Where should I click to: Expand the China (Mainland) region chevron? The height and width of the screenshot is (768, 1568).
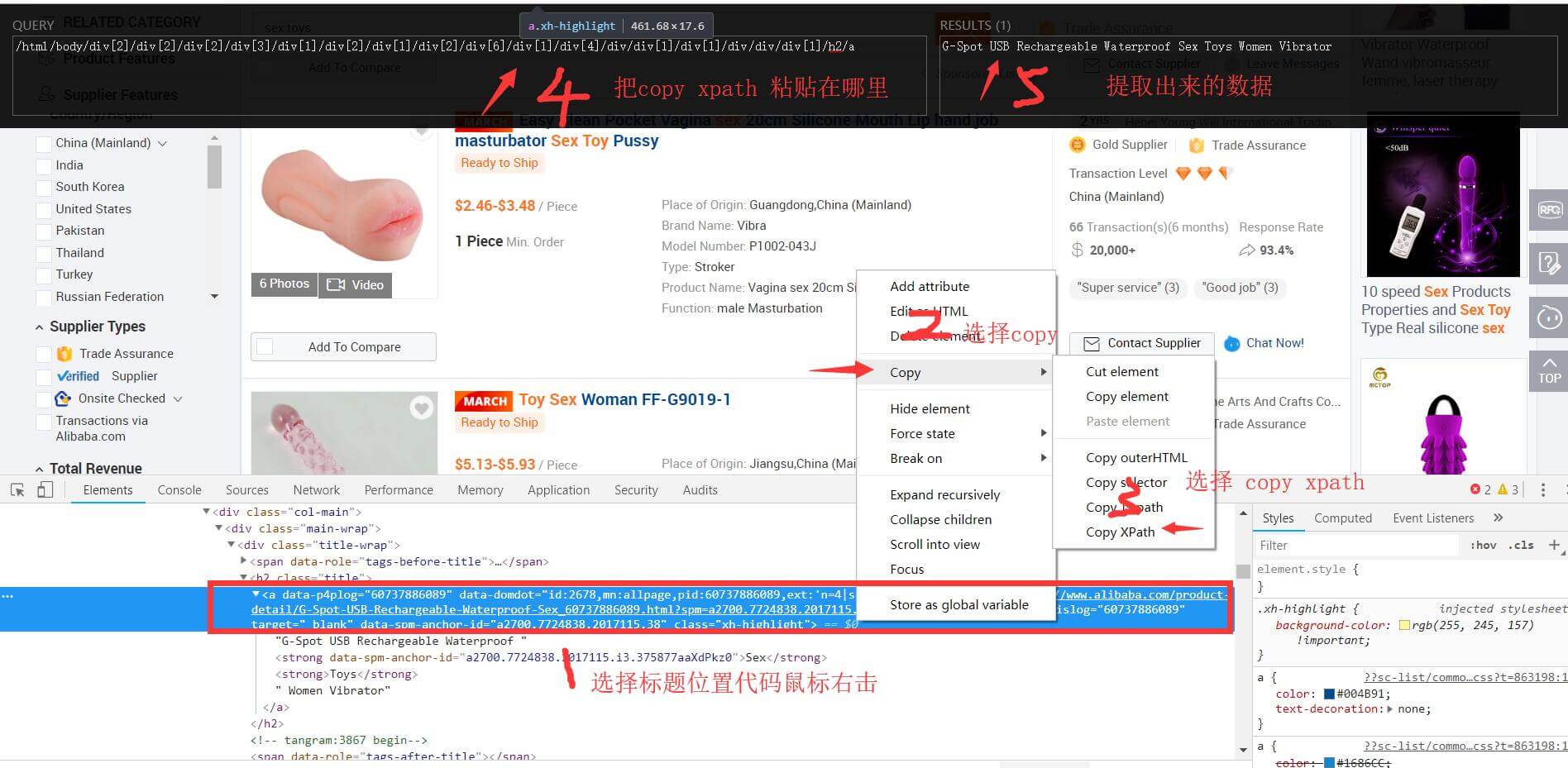162,144
